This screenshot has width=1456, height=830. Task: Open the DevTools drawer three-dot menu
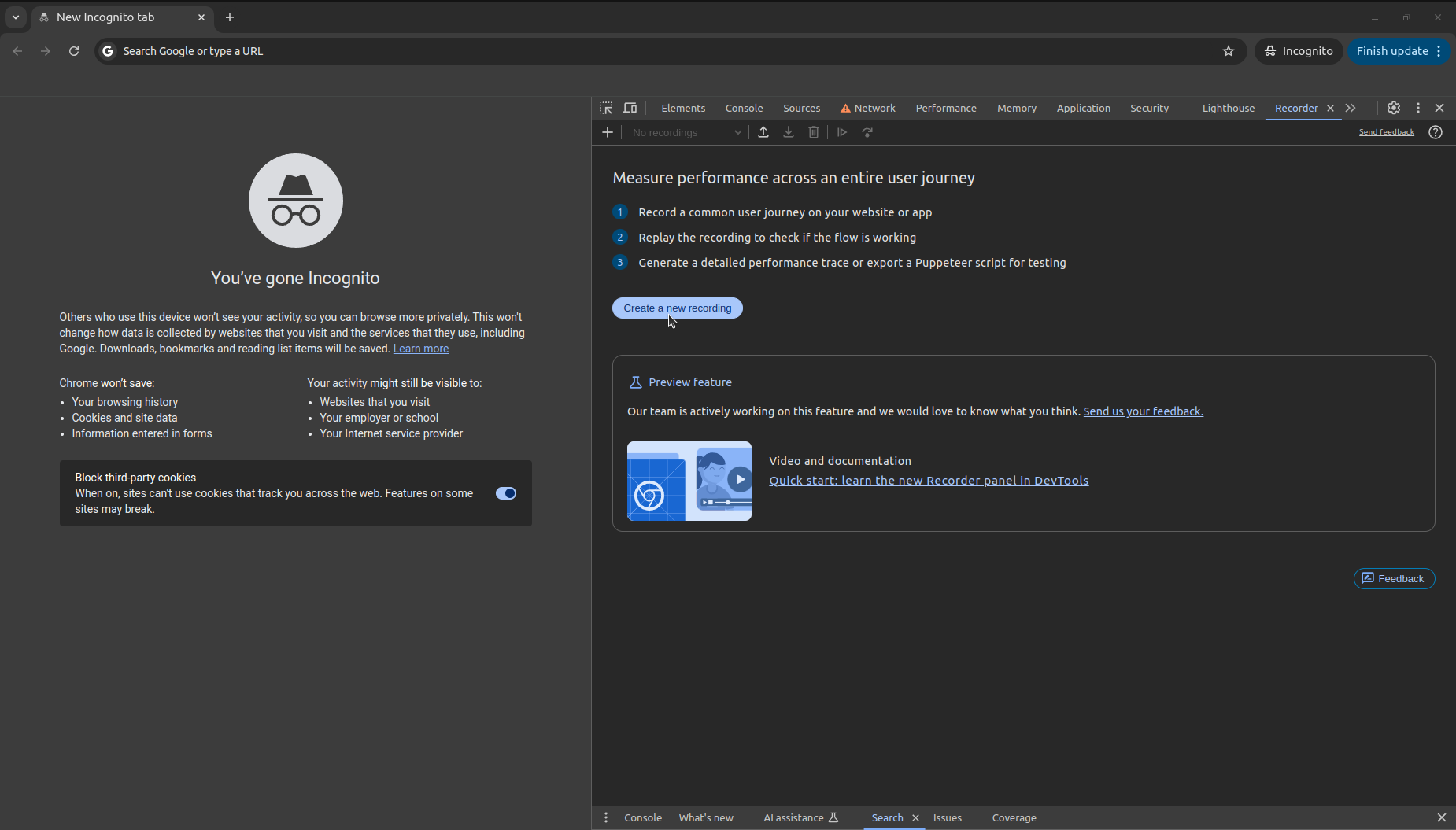click(606, 817)
